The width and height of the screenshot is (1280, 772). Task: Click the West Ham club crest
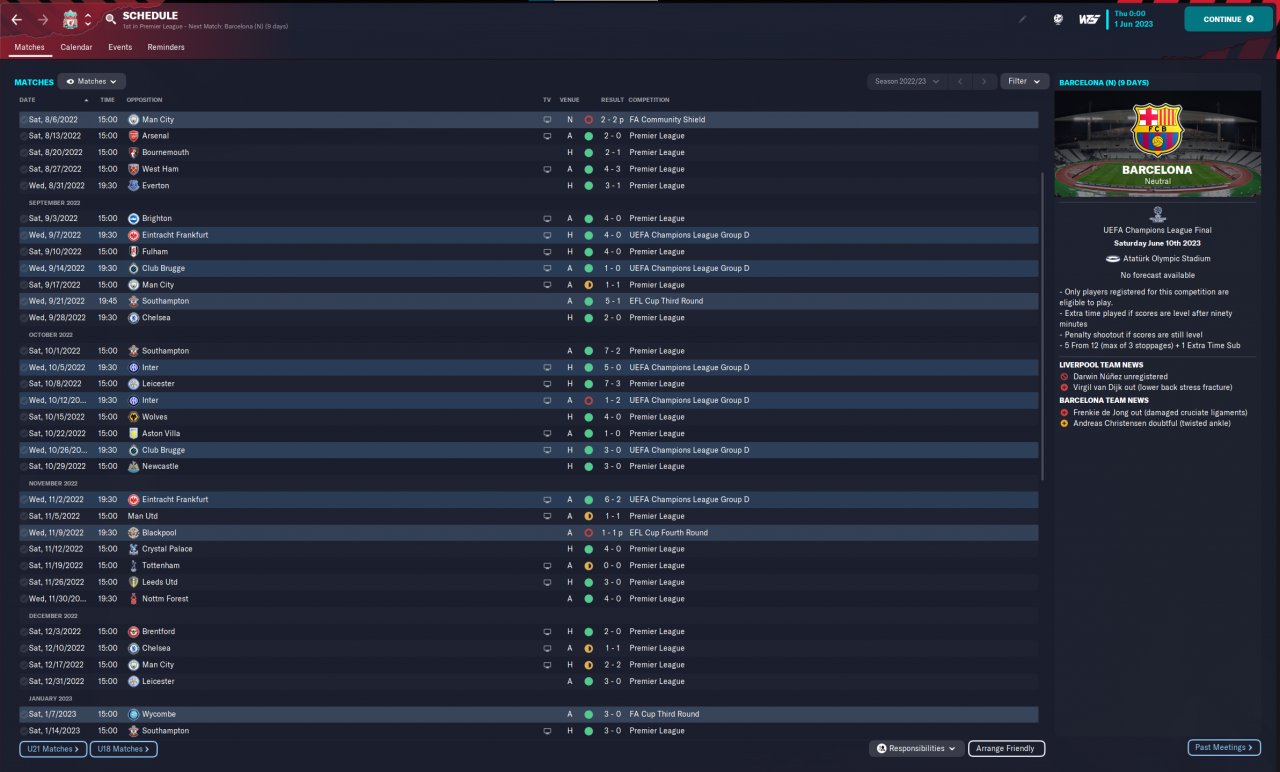coord(133,169)
